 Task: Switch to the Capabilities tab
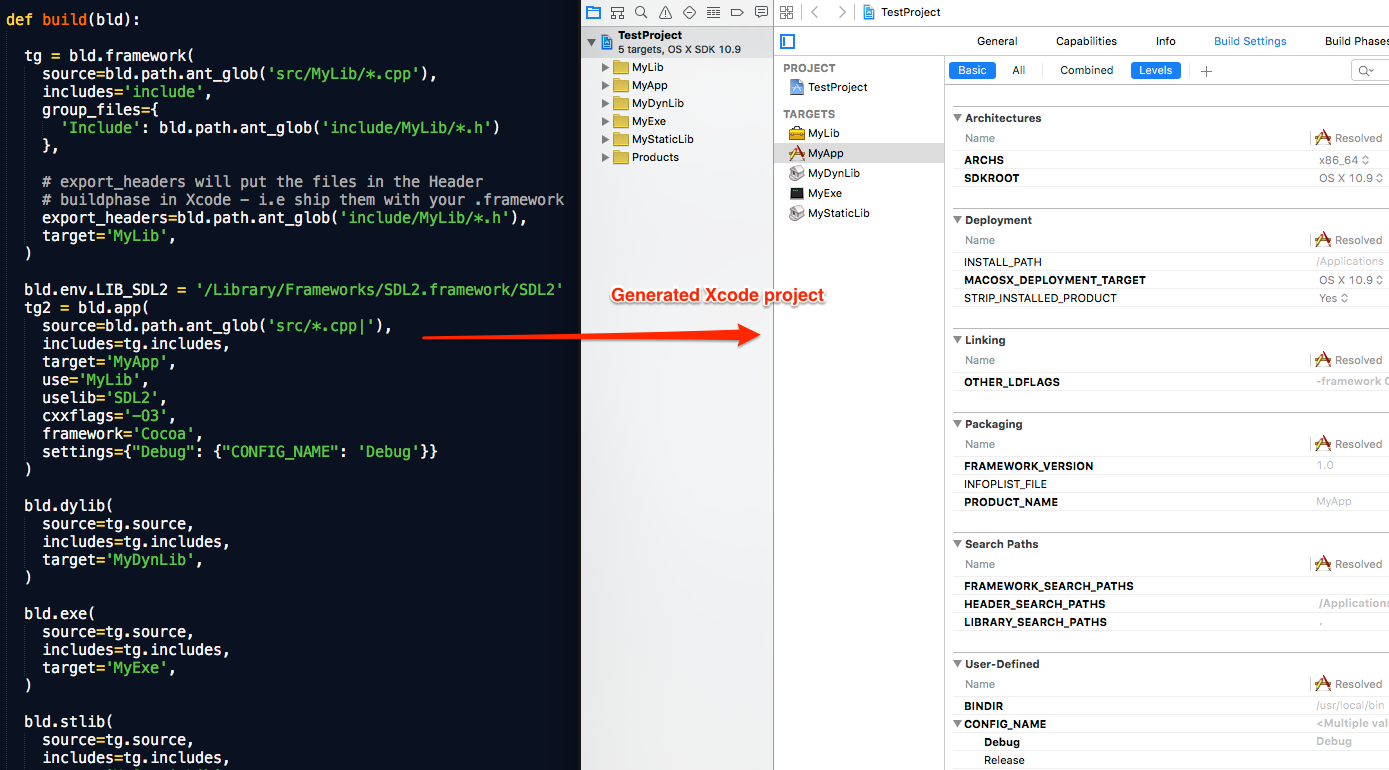click(1086, 41)
